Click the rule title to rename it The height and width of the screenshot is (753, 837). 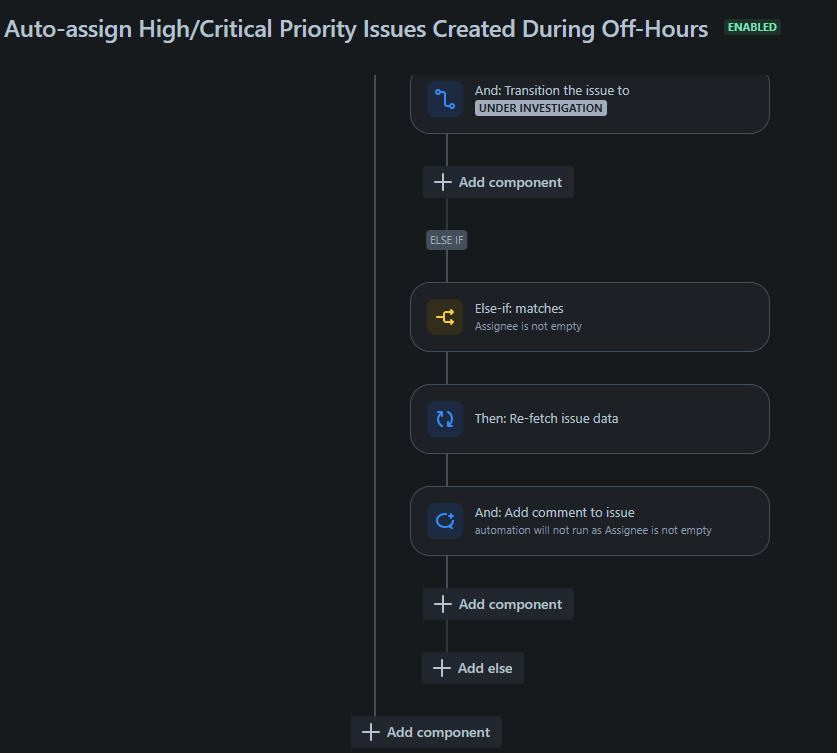(355, 28)
